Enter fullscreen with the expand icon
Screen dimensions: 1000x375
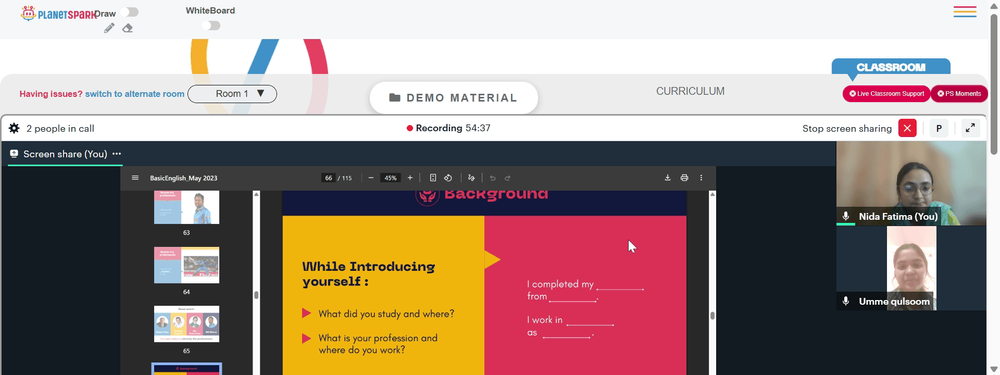pyautogui.click(x=970, y=128)
